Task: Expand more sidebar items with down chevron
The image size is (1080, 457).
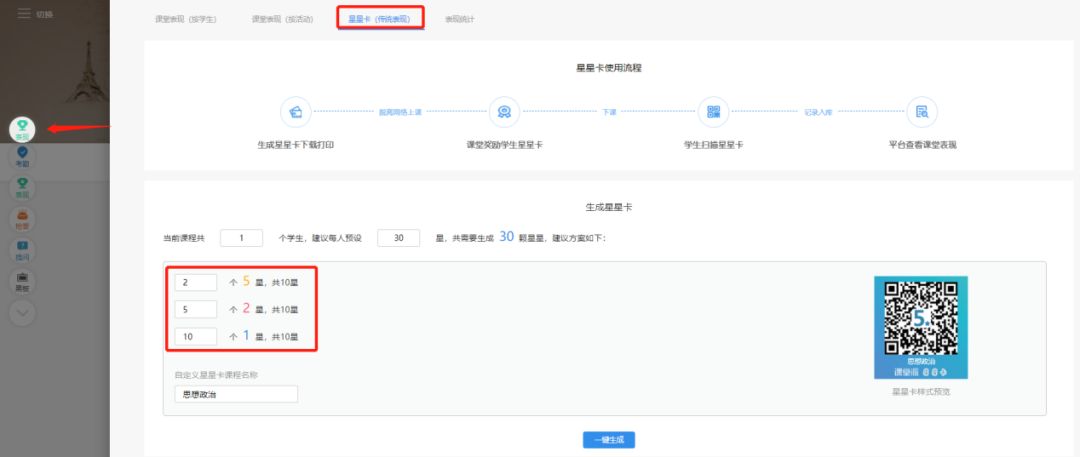Action: [x=22, y=312]
